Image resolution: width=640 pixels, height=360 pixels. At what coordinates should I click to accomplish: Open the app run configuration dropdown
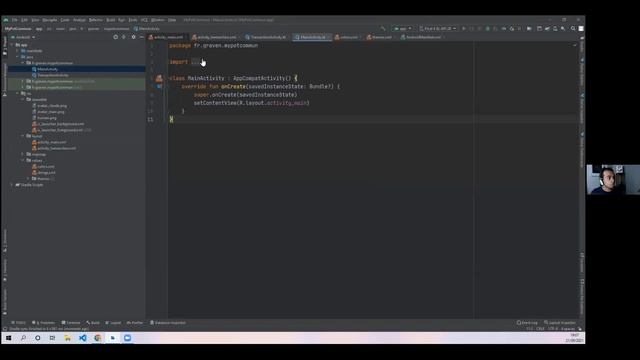click(x=402, y=29)
